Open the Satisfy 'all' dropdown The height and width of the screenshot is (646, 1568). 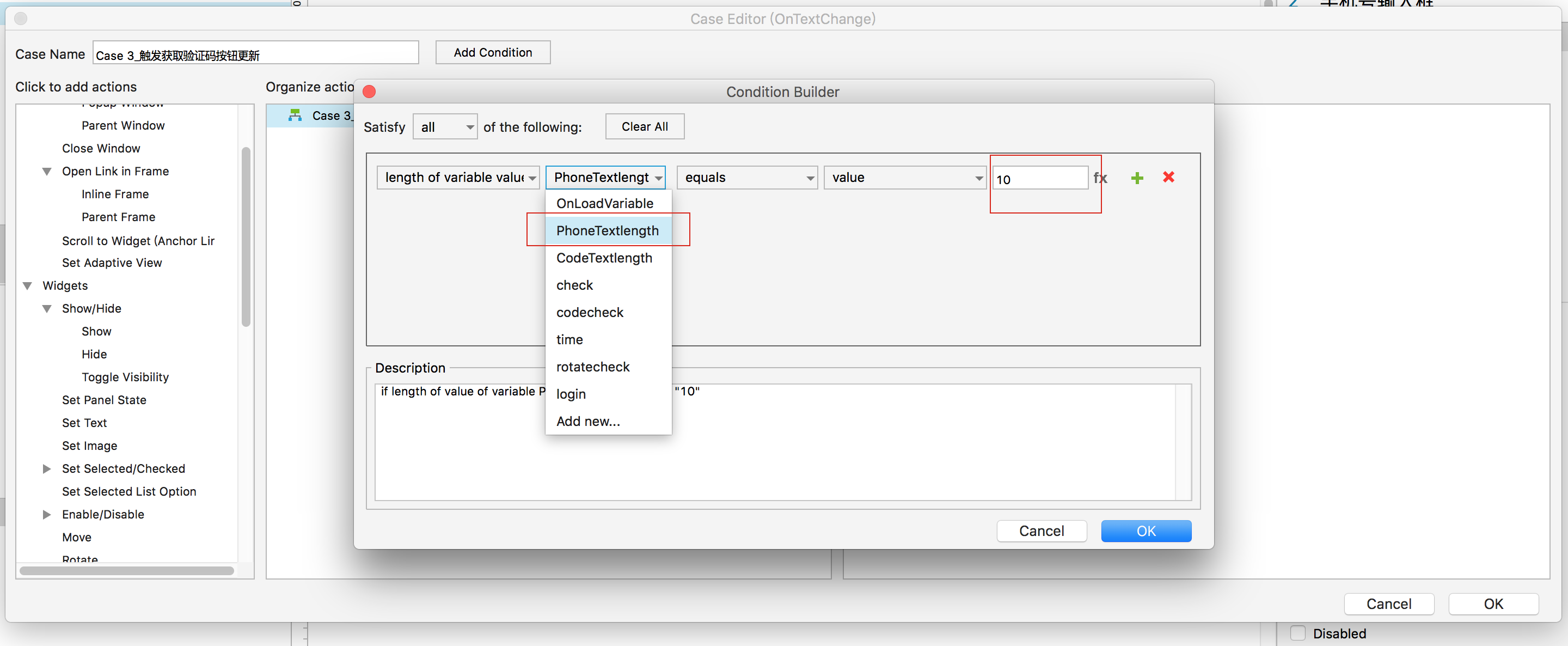point(445,127)
